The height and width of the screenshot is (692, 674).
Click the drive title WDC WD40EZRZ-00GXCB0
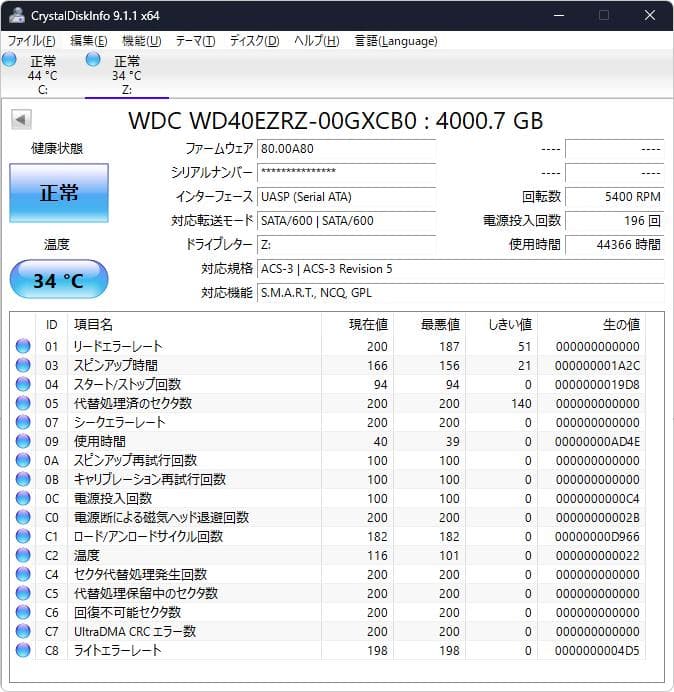point(272,120)
